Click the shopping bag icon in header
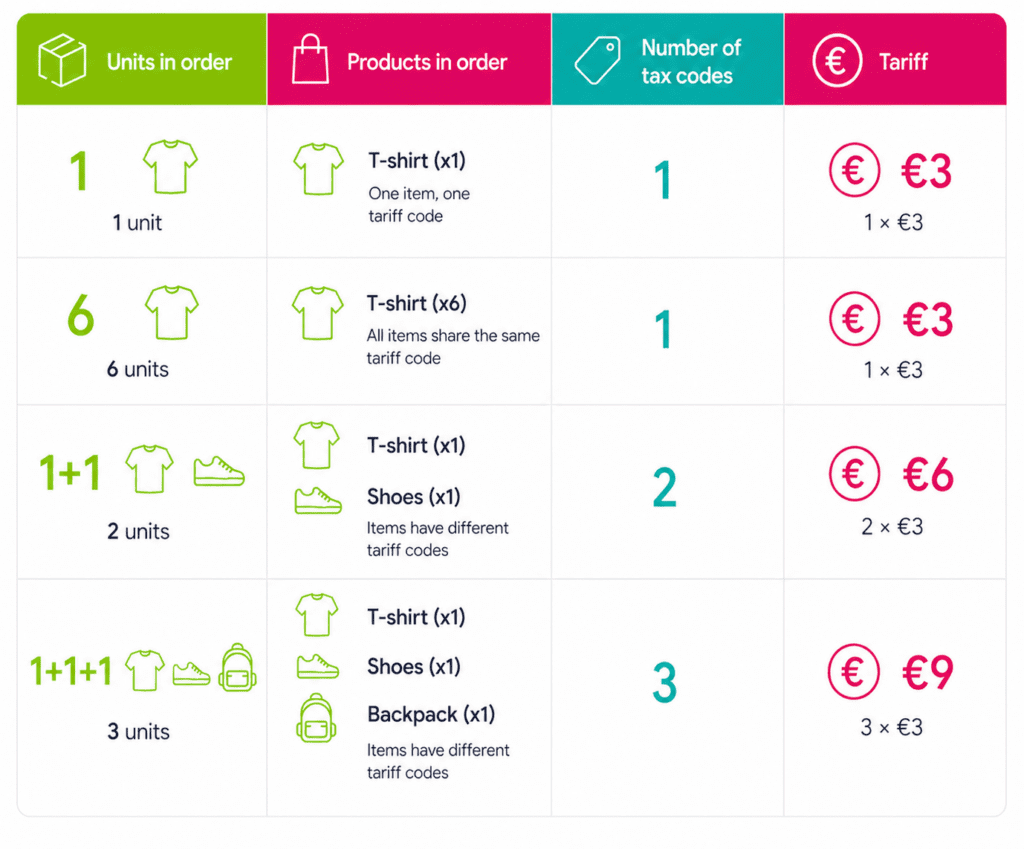The image size is (1024, 849). point(310,59)
